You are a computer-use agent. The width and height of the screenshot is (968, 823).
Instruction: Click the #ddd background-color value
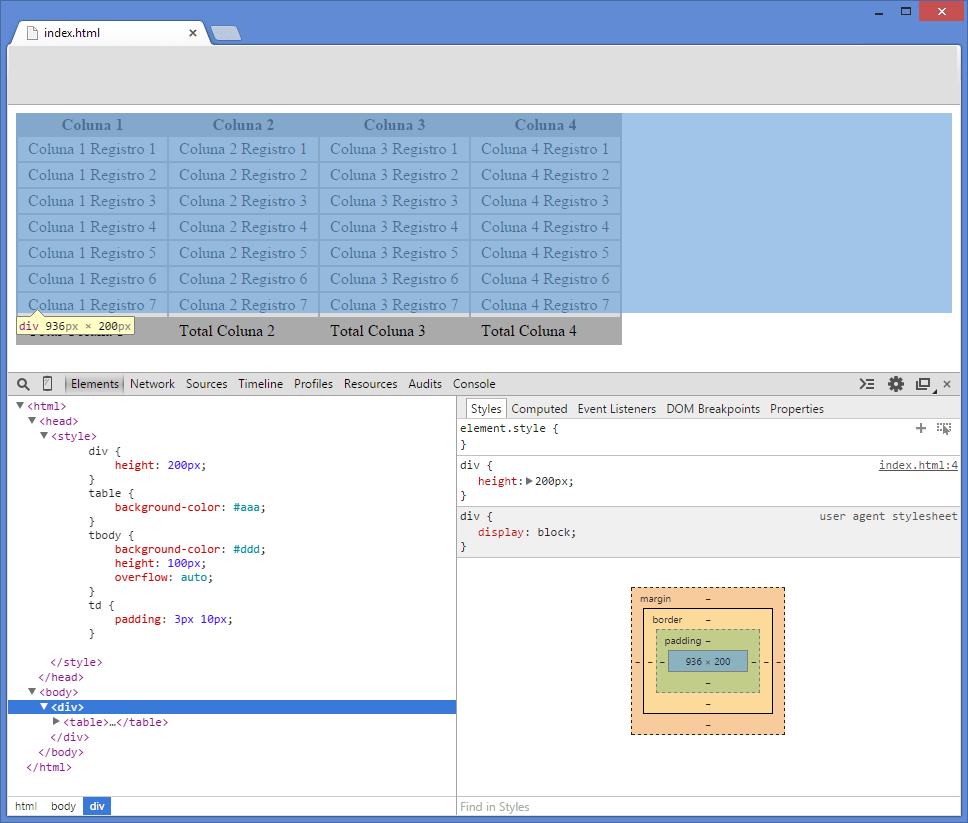[x=246, y=549]
